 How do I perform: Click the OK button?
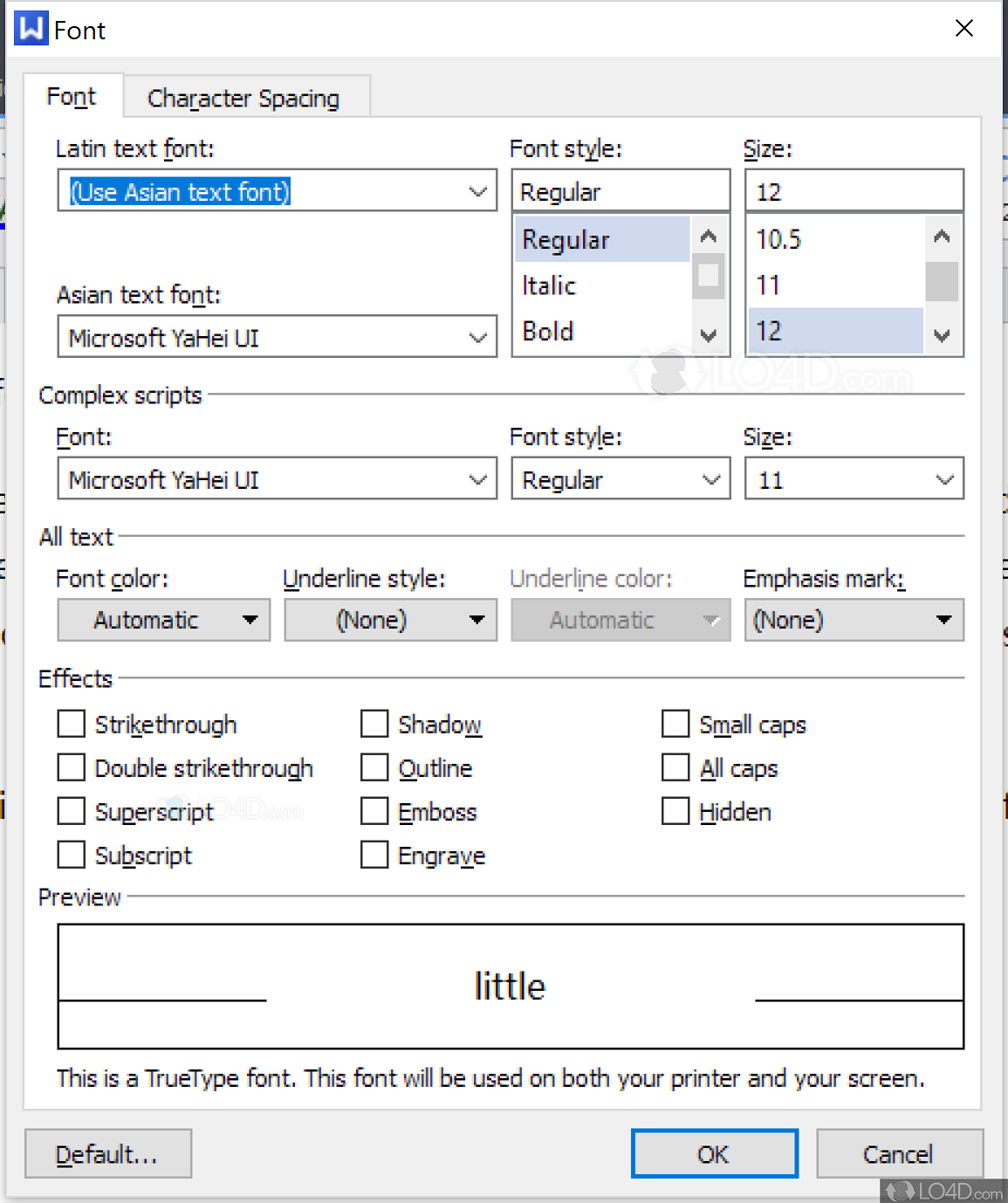pos(714,1153)
